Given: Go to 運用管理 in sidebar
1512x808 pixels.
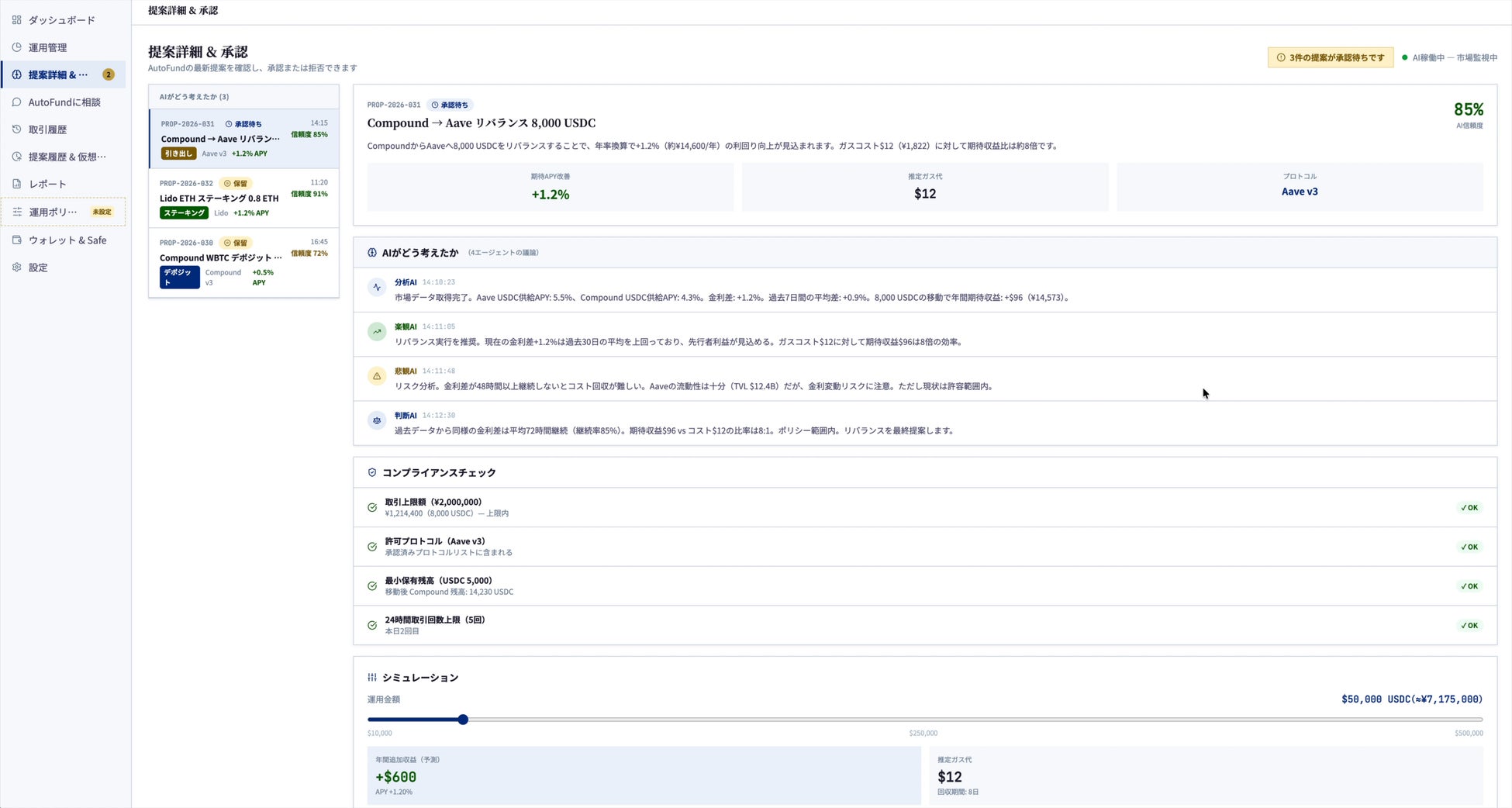Looking at the screenshot, I should [x=63, y=47].
